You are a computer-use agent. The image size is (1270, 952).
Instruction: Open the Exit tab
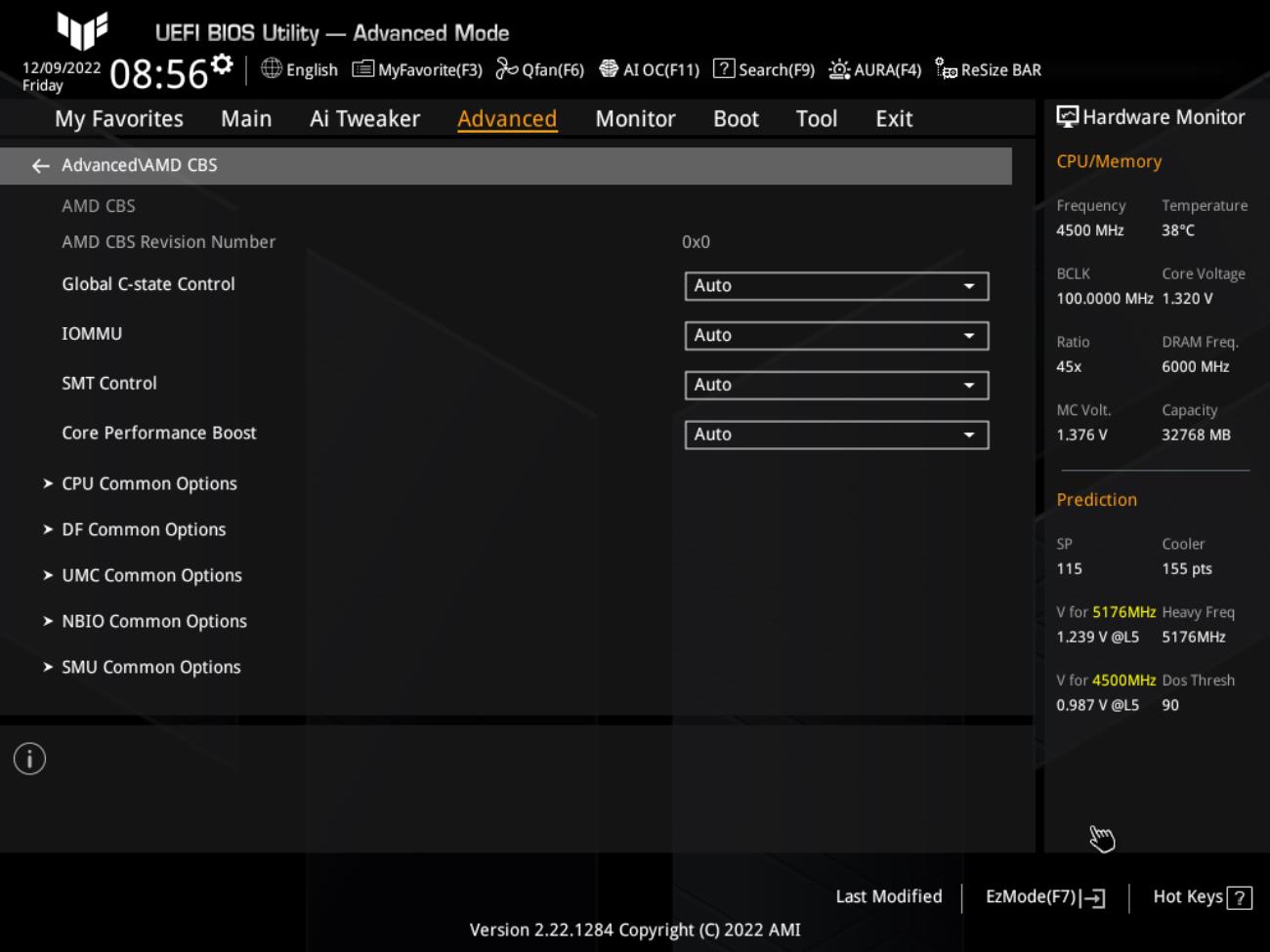tap(894, 119)
